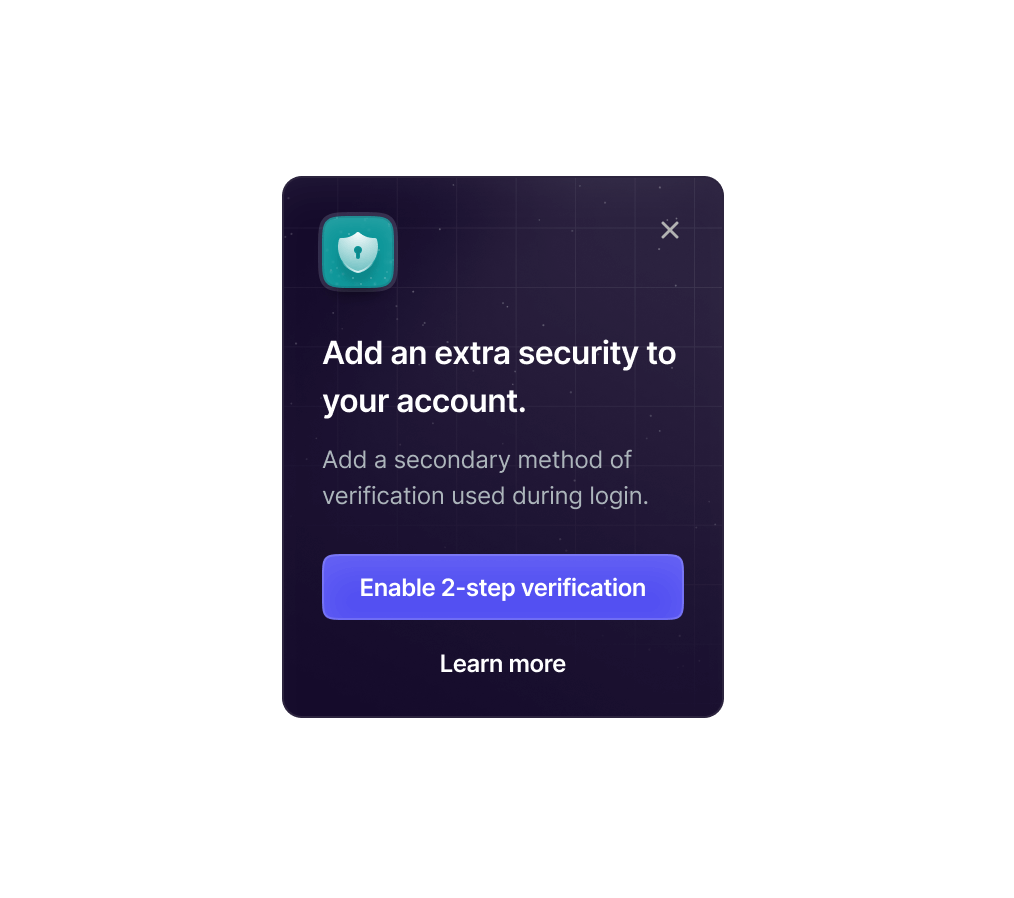The width and height of the screenshot is (1014, 898).
Task: Click the white 'Learn more' text
Action: pos(502,664)
